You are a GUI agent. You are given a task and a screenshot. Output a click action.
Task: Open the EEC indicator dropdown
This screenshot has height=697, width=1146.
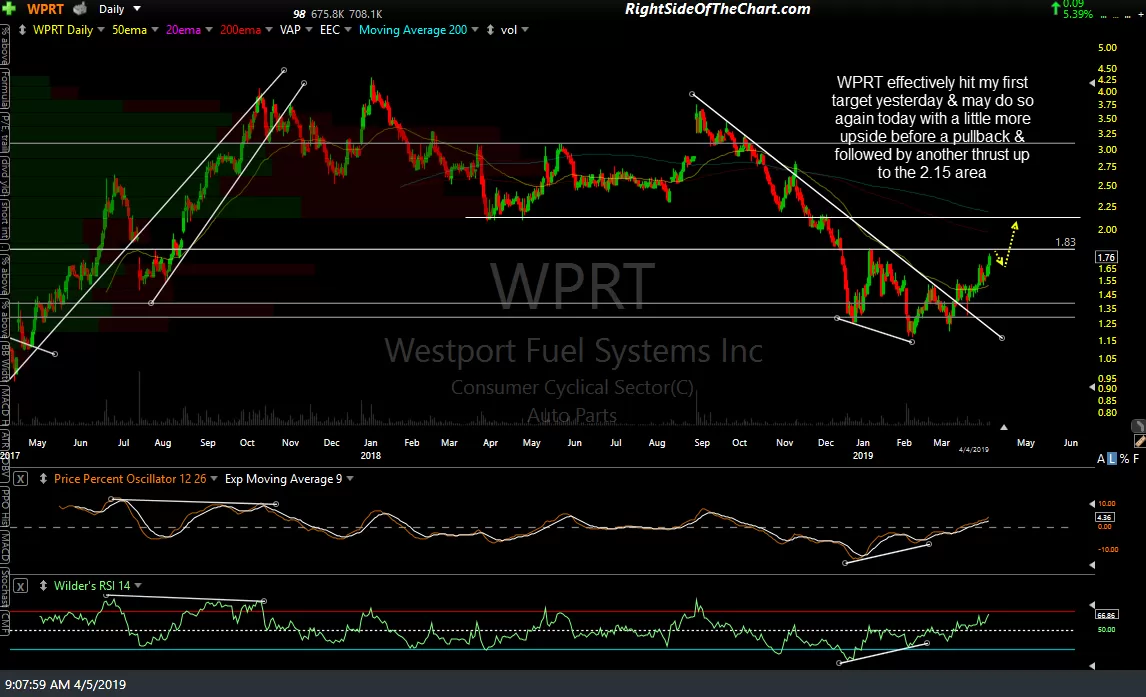(348, 30)
